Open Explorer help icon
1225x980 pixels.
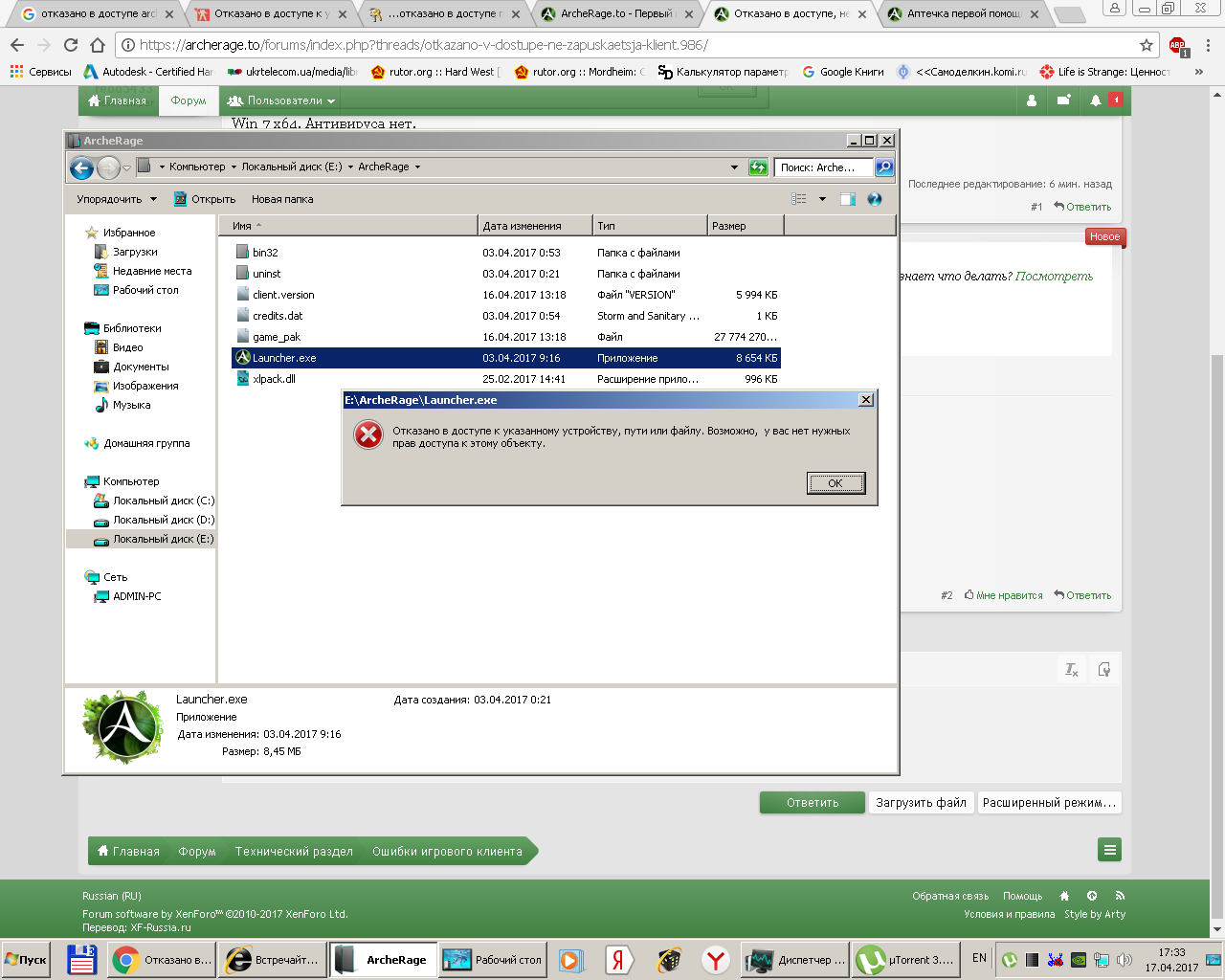pyautogui.click(x=874, y=199)
